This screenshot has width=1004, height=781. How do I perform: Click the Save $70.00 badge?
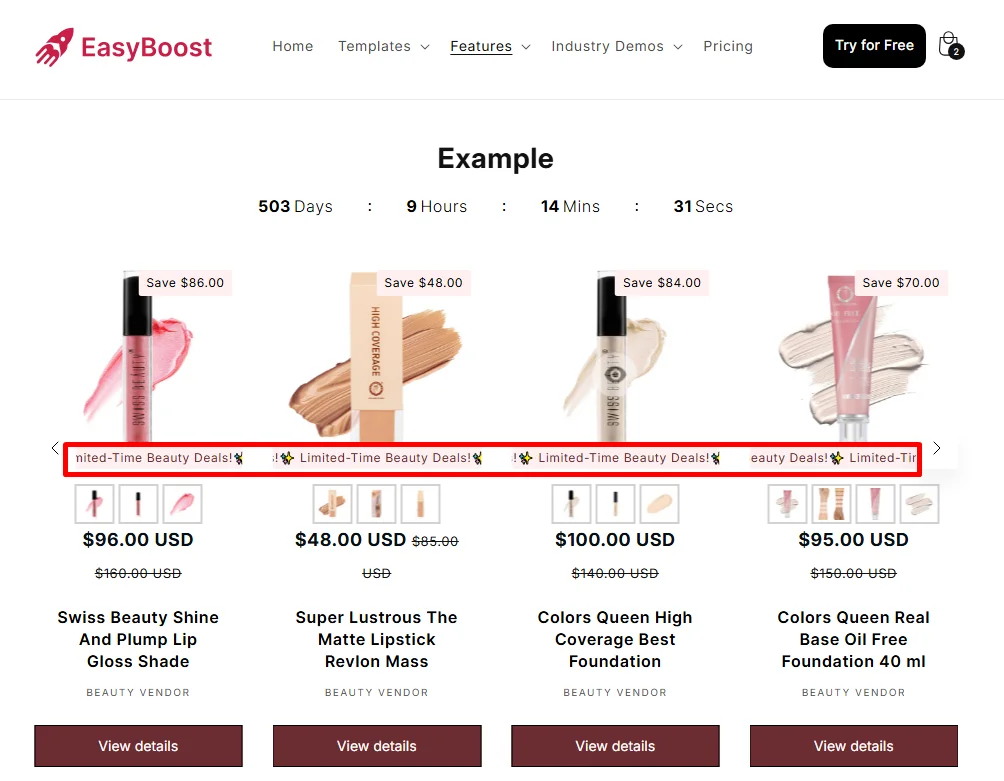click(901, 283)
